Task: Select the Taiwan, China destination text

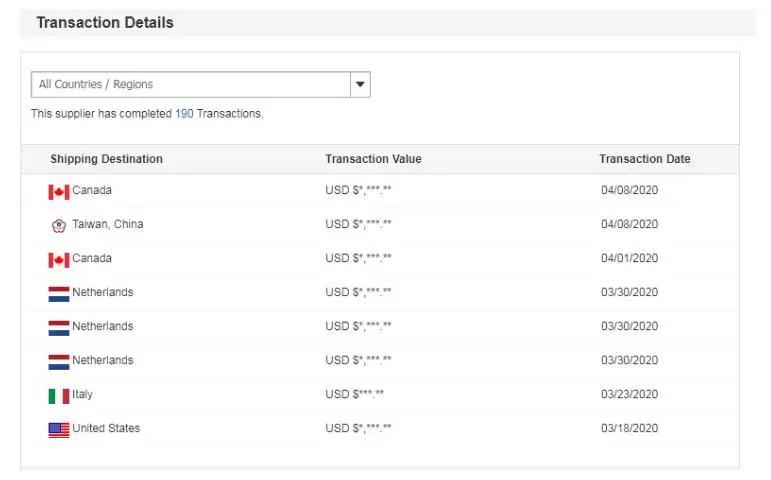Action: (x=108, y=224)
